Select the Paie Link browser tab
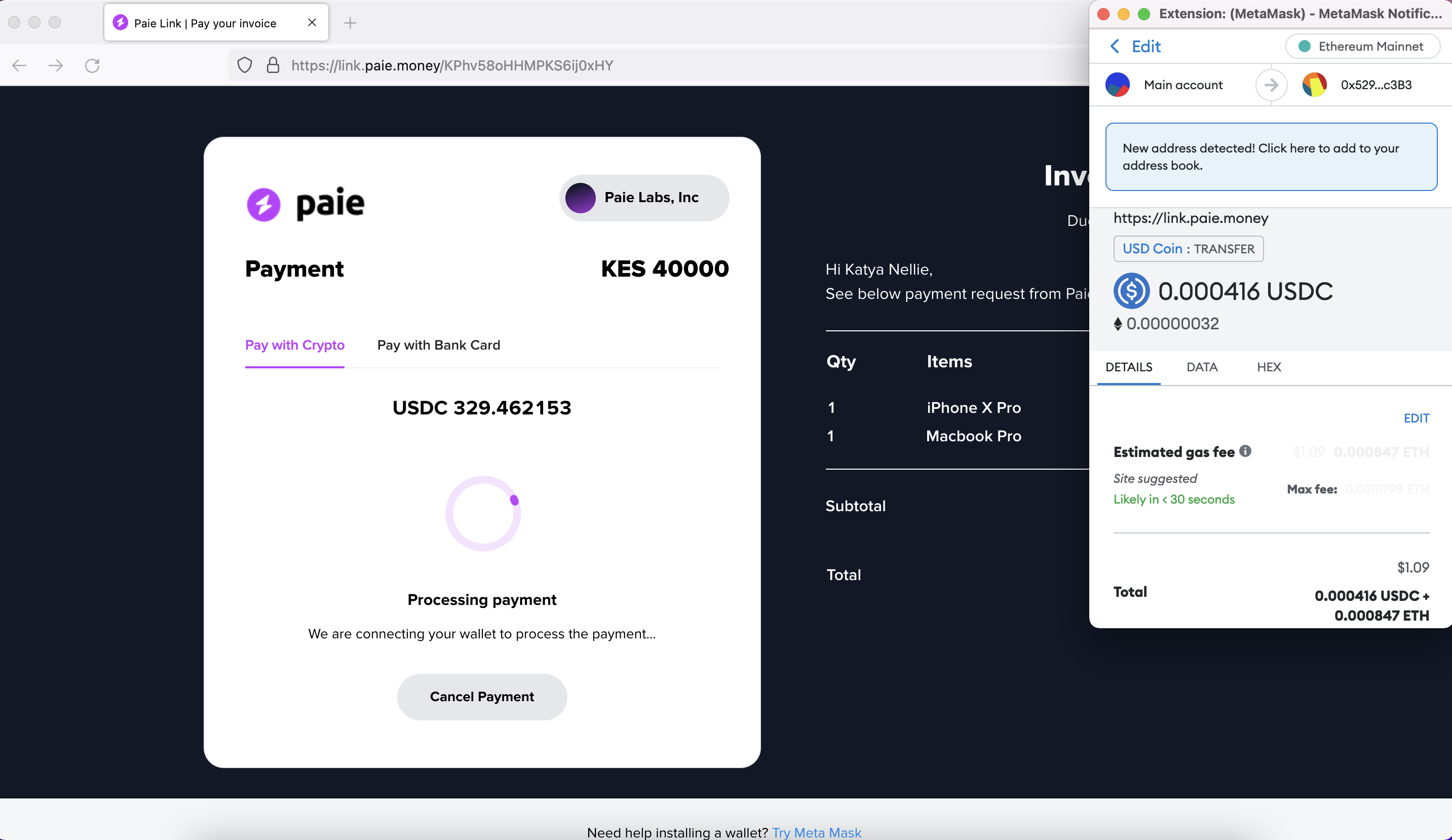 [216, 22]
